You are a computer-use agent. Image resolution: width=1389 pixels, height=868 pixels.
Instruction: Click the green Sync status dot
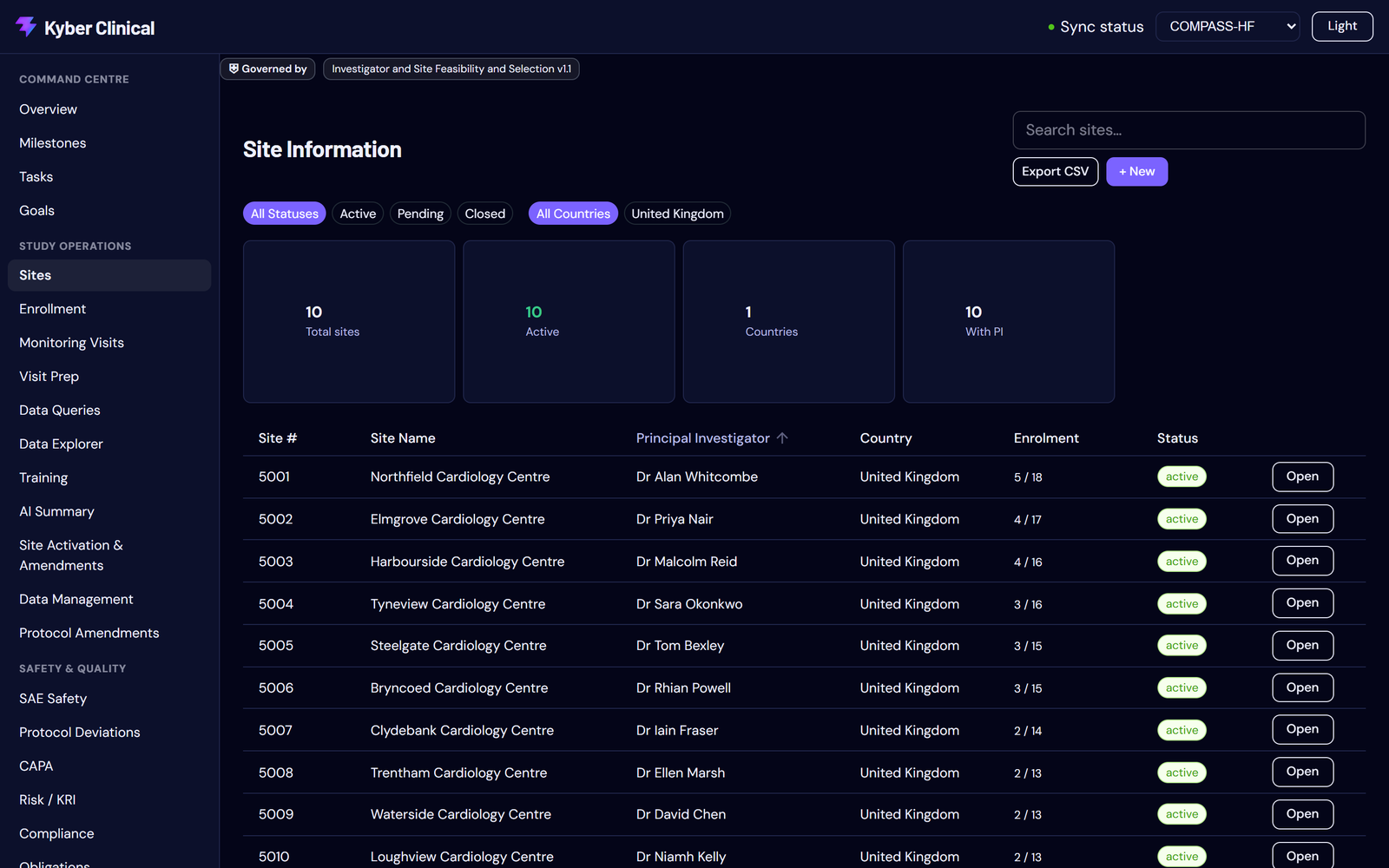tap(1051, 27)
